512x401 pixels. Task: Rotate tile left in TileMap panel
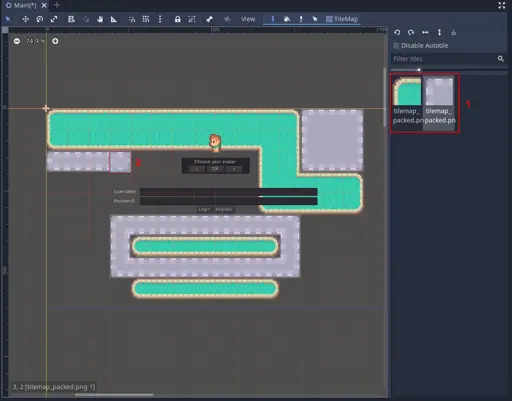397,32
